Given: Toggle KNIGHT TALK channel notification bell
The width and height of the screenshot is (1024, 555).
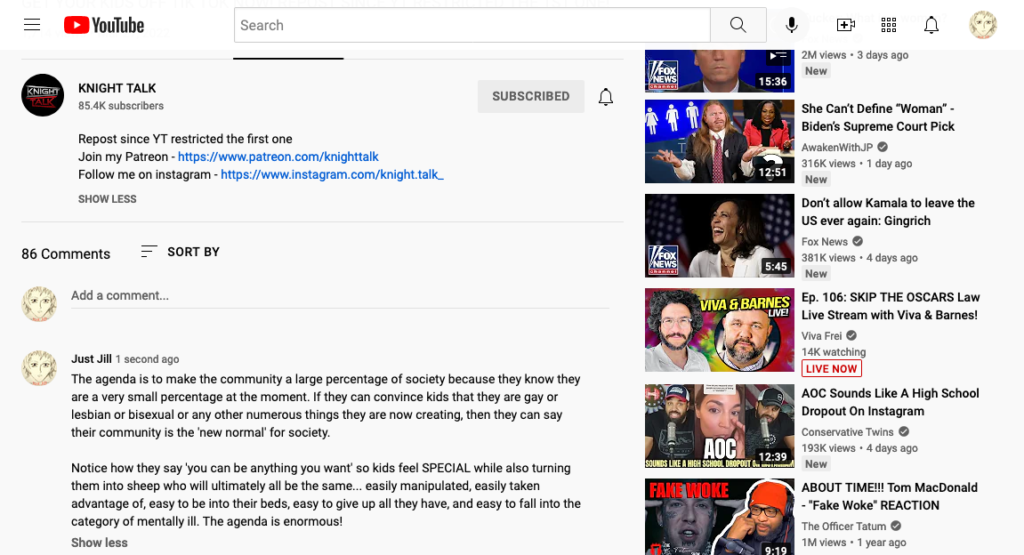Looking at the screenshot, I should coord(606,97).
